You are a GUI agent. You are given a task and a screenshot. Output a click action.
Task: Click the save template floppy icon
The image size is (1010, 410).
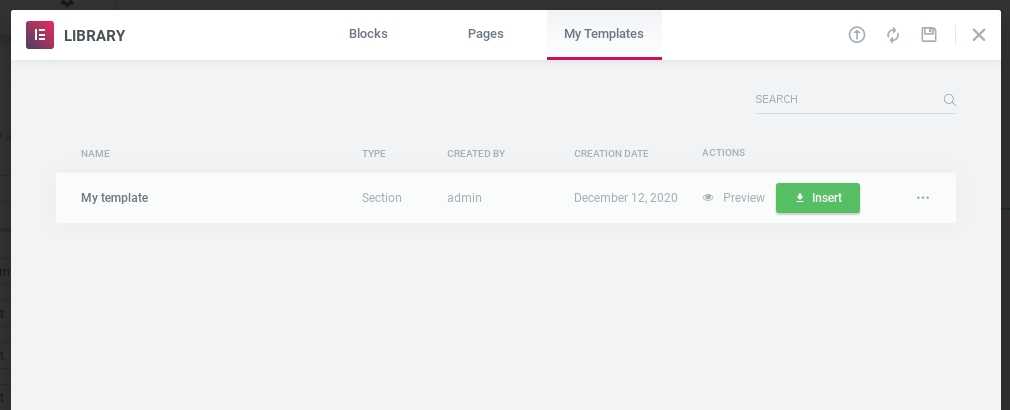tap(929, 35)
